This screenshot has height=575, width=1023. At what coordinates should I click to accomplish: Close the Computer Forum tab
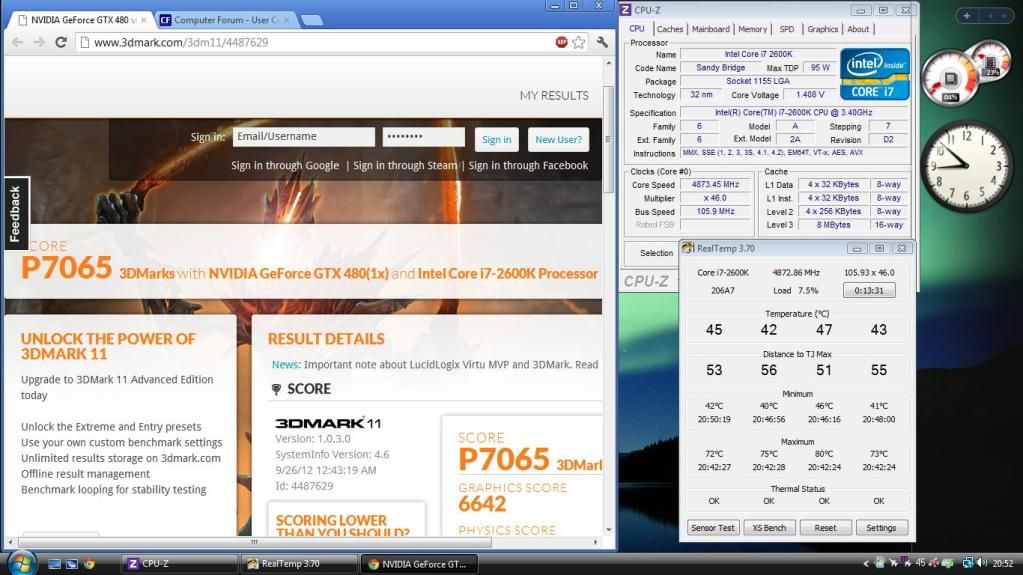click(x=286, y=20)
